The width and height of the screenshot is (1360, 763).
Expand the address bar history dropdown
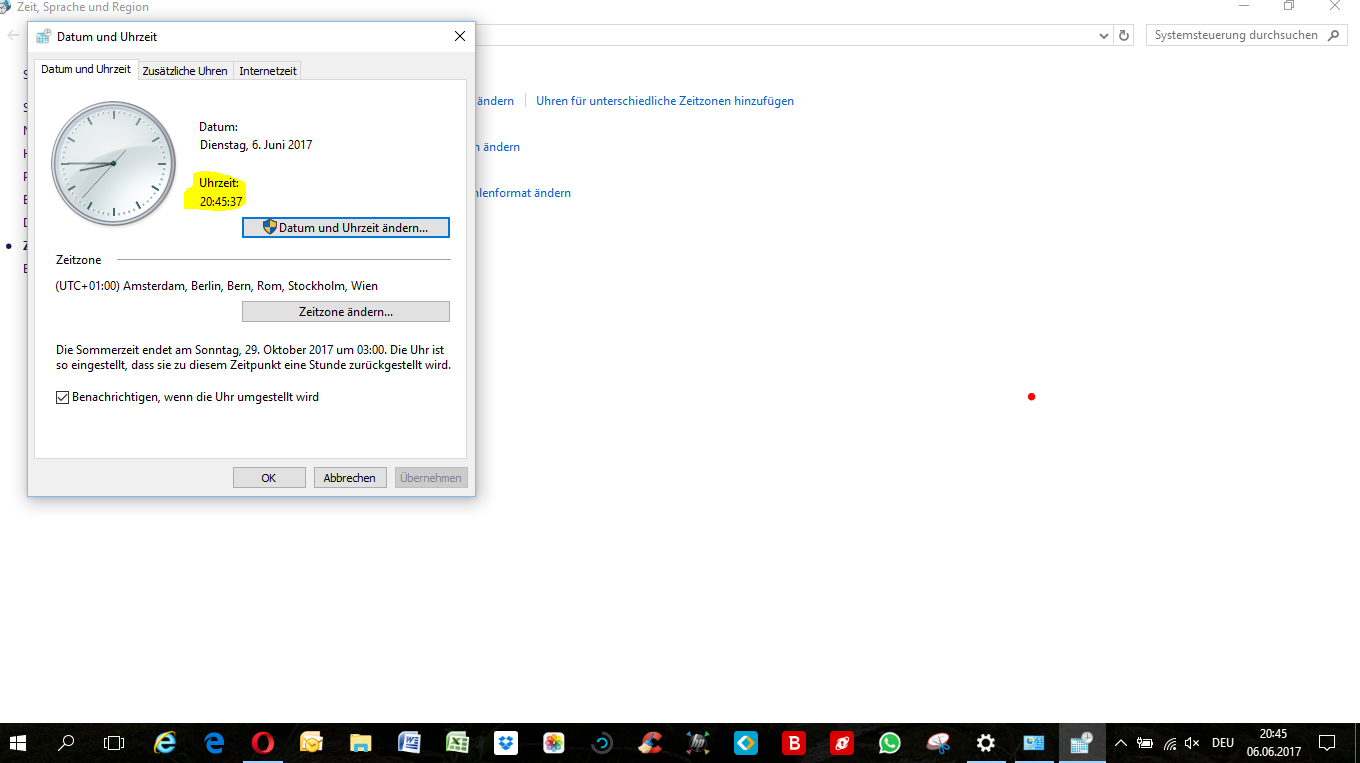[1104, 35]
